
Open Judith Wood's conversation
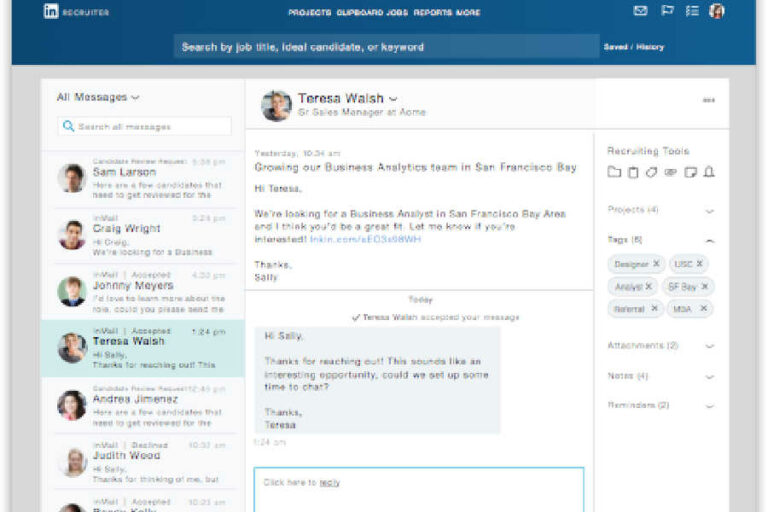coord(143,462)
